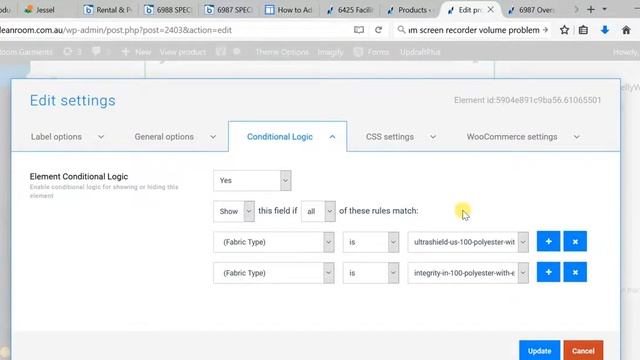Open Theme Options in admin bar
This screenshot has width=640, height=360.
[x=282, y=52]
